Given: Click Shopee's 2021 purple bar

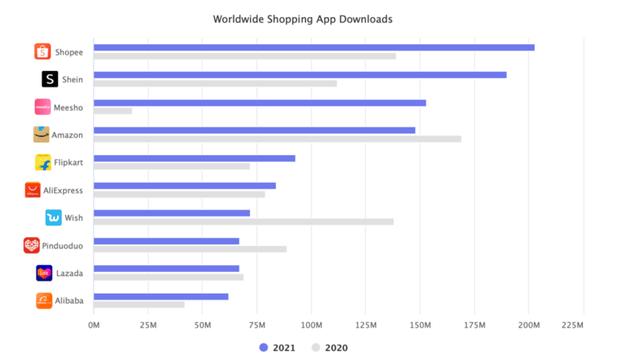Looking at the screenshot, I should point(314,48).
